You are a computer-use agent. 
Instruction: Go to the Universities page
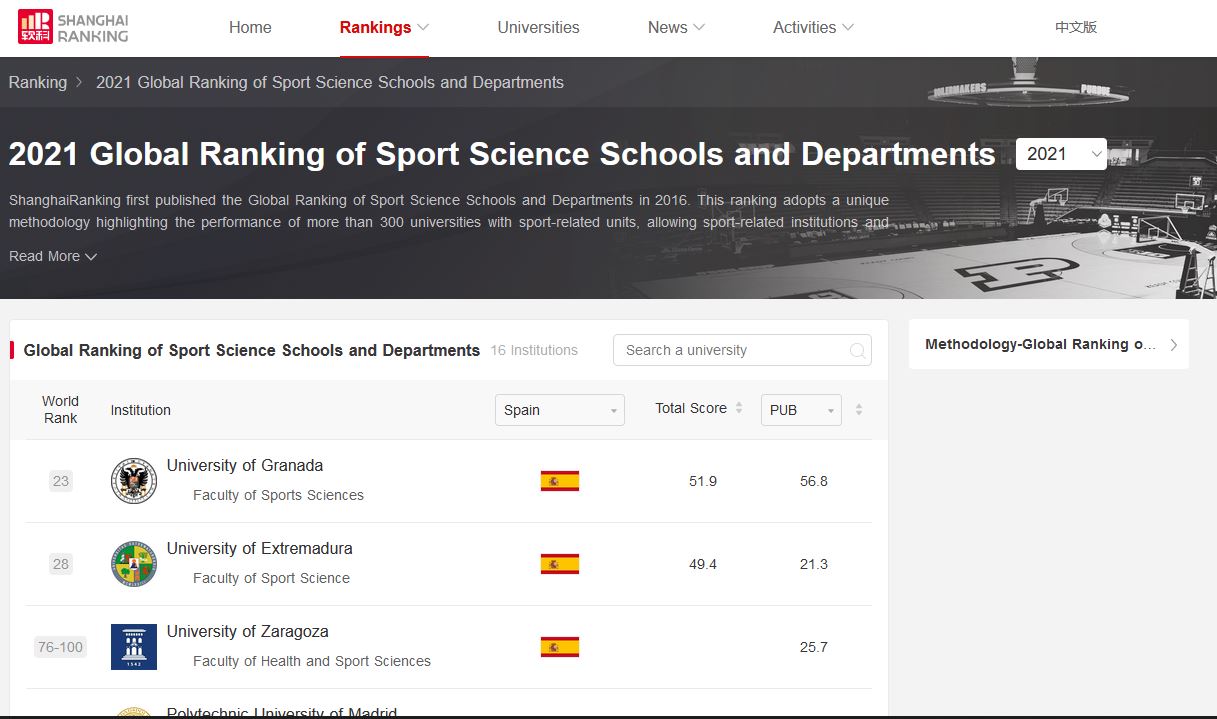pos(538,28)
